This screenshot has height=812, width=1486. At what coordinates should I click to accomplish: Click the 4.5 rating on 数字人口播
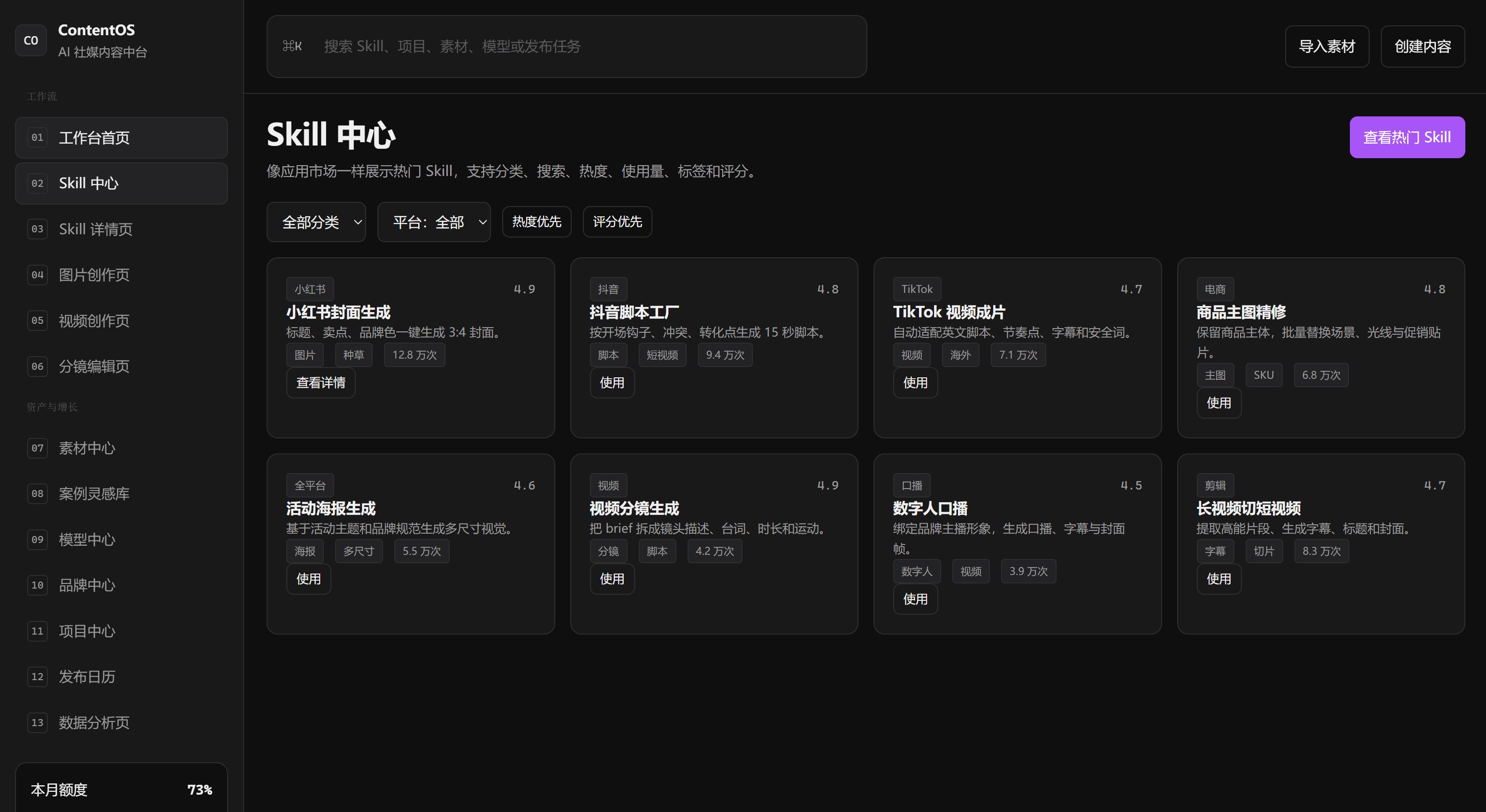click(1131, 486)
